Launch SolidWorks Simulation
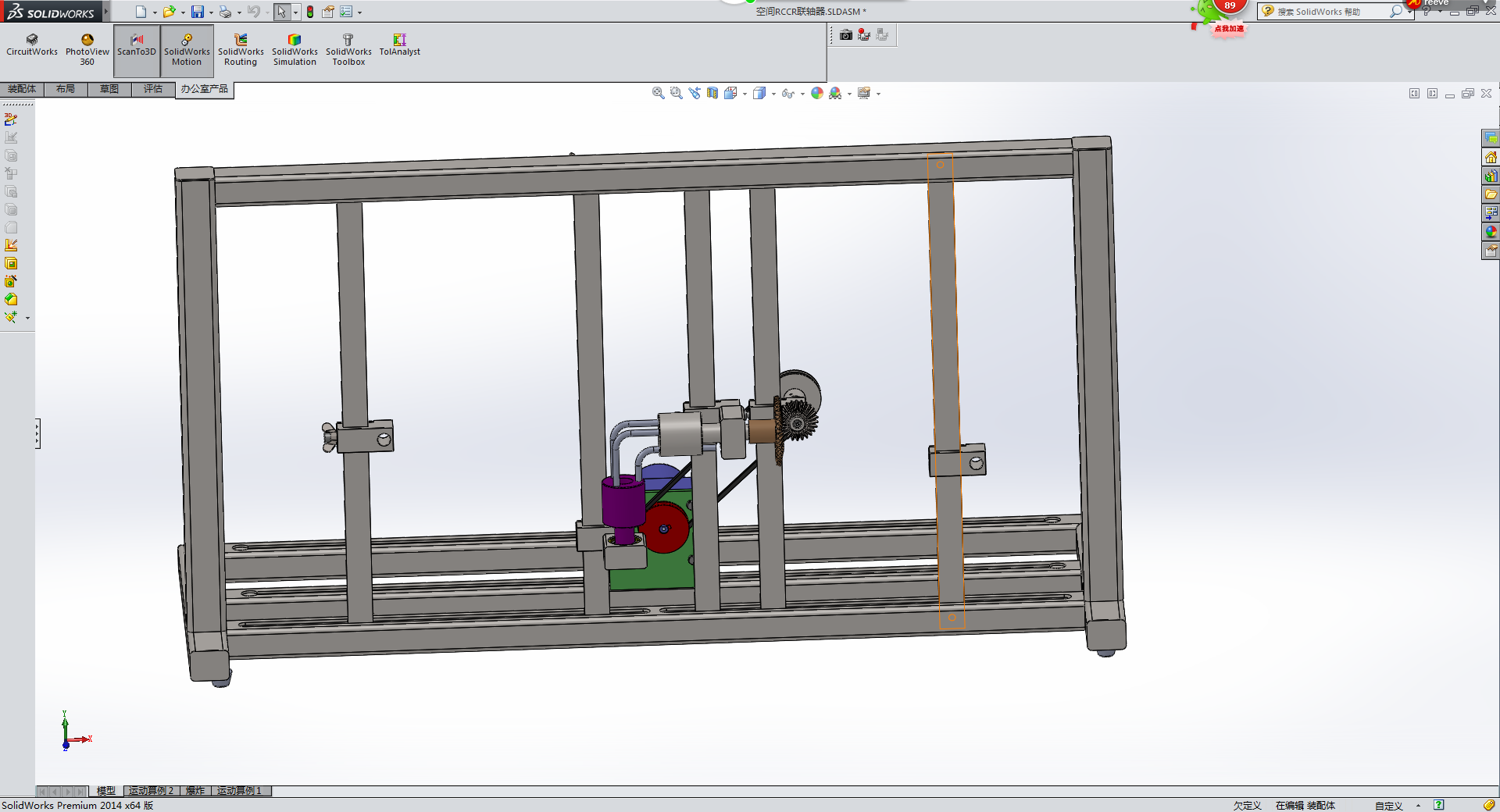Image resolution: width=1500 pixels, height=812 pixels. click(x=295, y=50)
